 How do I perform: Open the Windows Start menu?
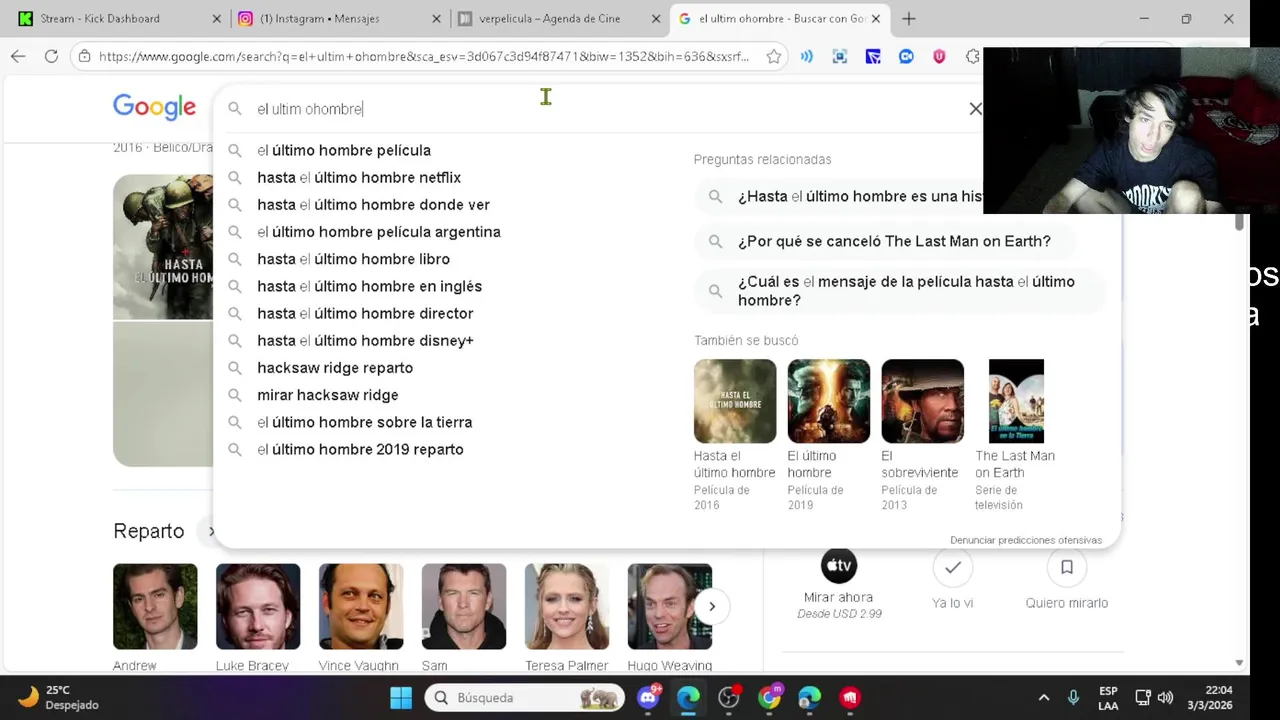click(x=401, y=698)
